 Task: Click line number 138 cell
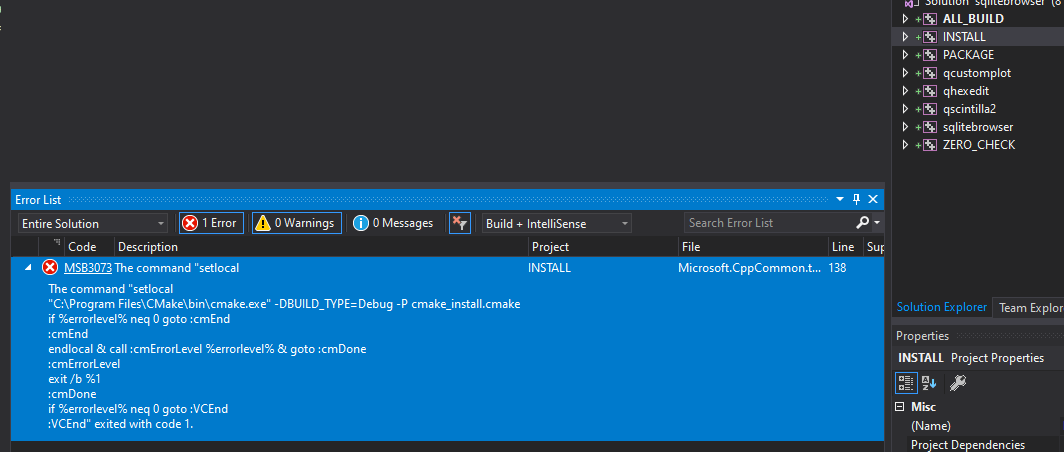[837, 268]
